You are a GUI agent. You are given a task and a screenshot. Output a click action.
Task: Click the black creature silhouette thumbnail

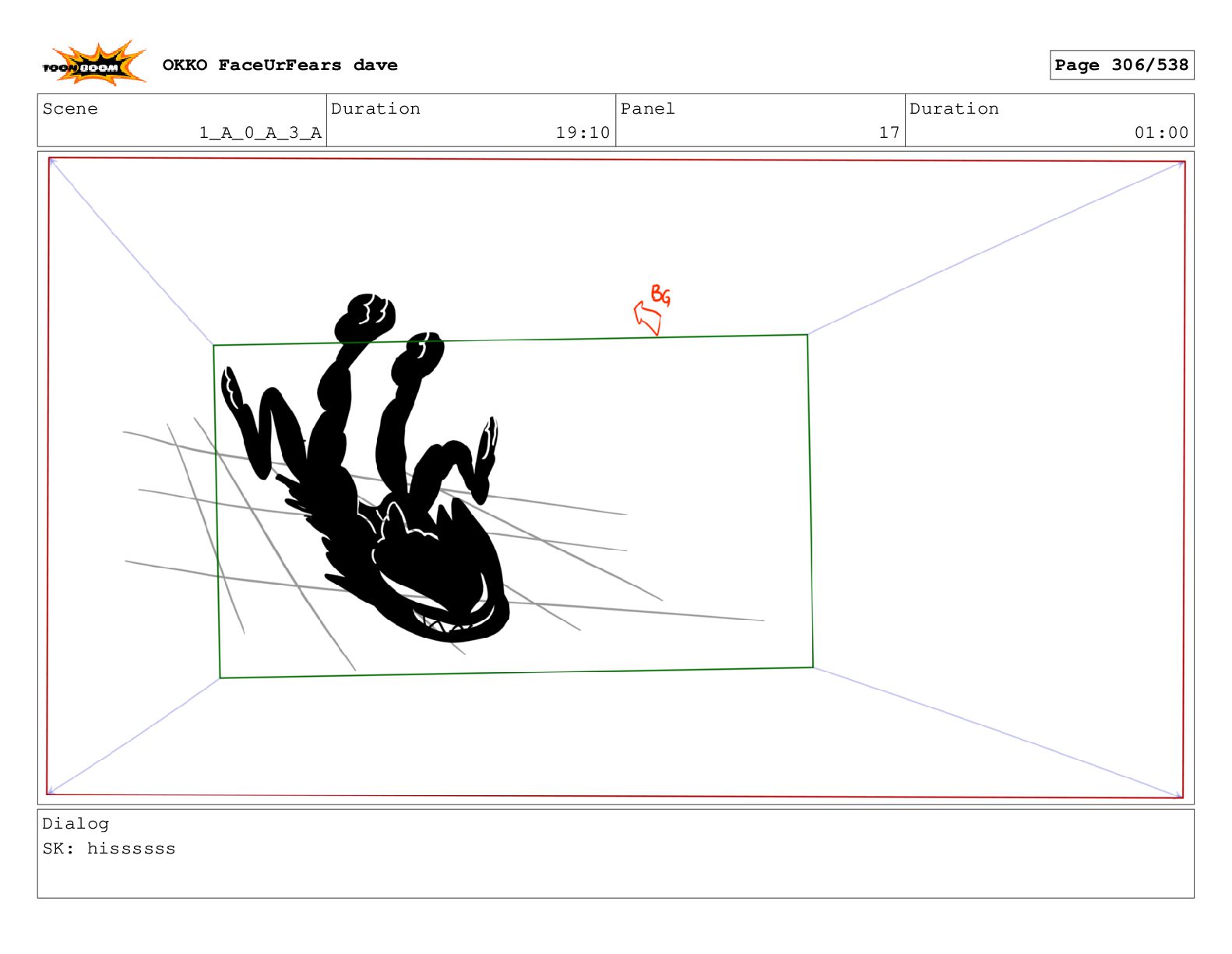point(366,468)
